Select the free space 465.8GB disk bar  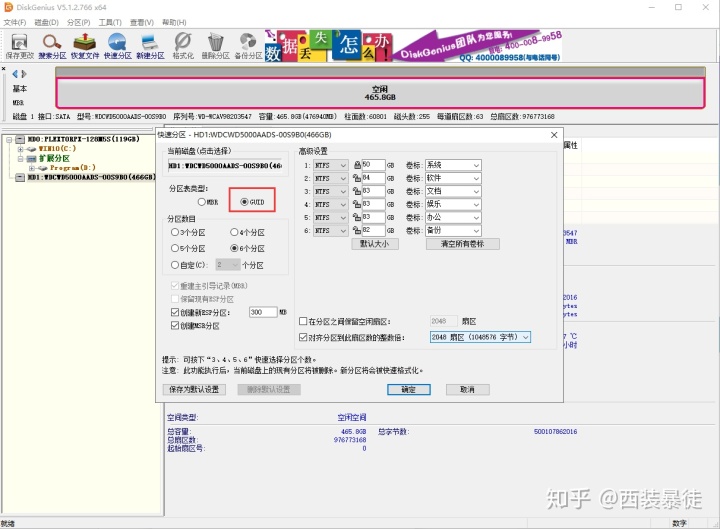380,93
